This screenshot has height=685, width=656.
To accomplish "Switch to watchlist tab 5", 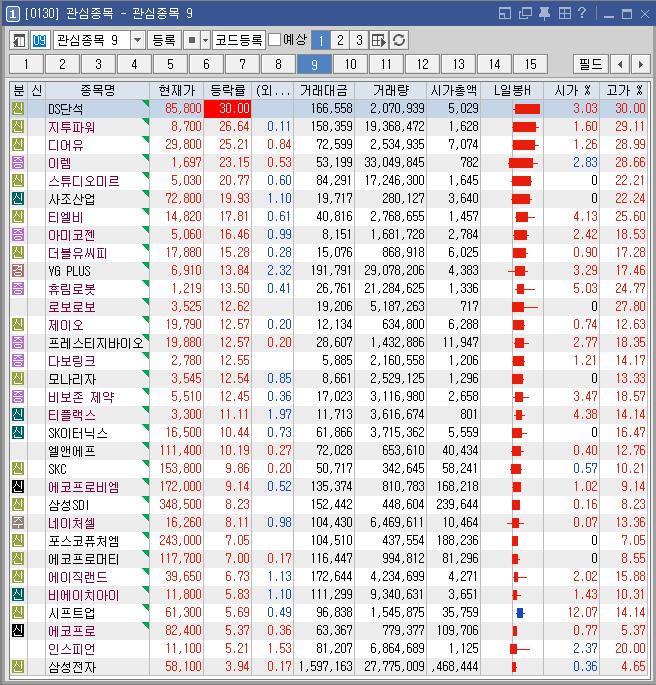I will (170, 64).
